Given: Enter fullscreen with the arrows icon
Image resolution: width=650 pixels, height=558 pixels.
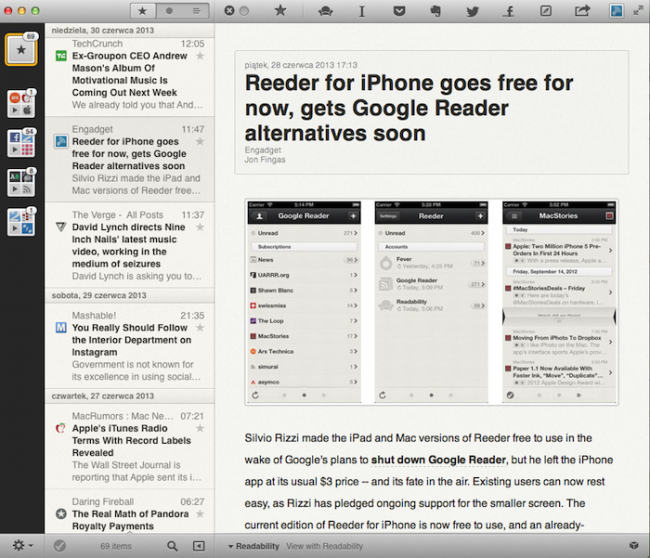Looking at the screenshot, I should tap(638, 11).
